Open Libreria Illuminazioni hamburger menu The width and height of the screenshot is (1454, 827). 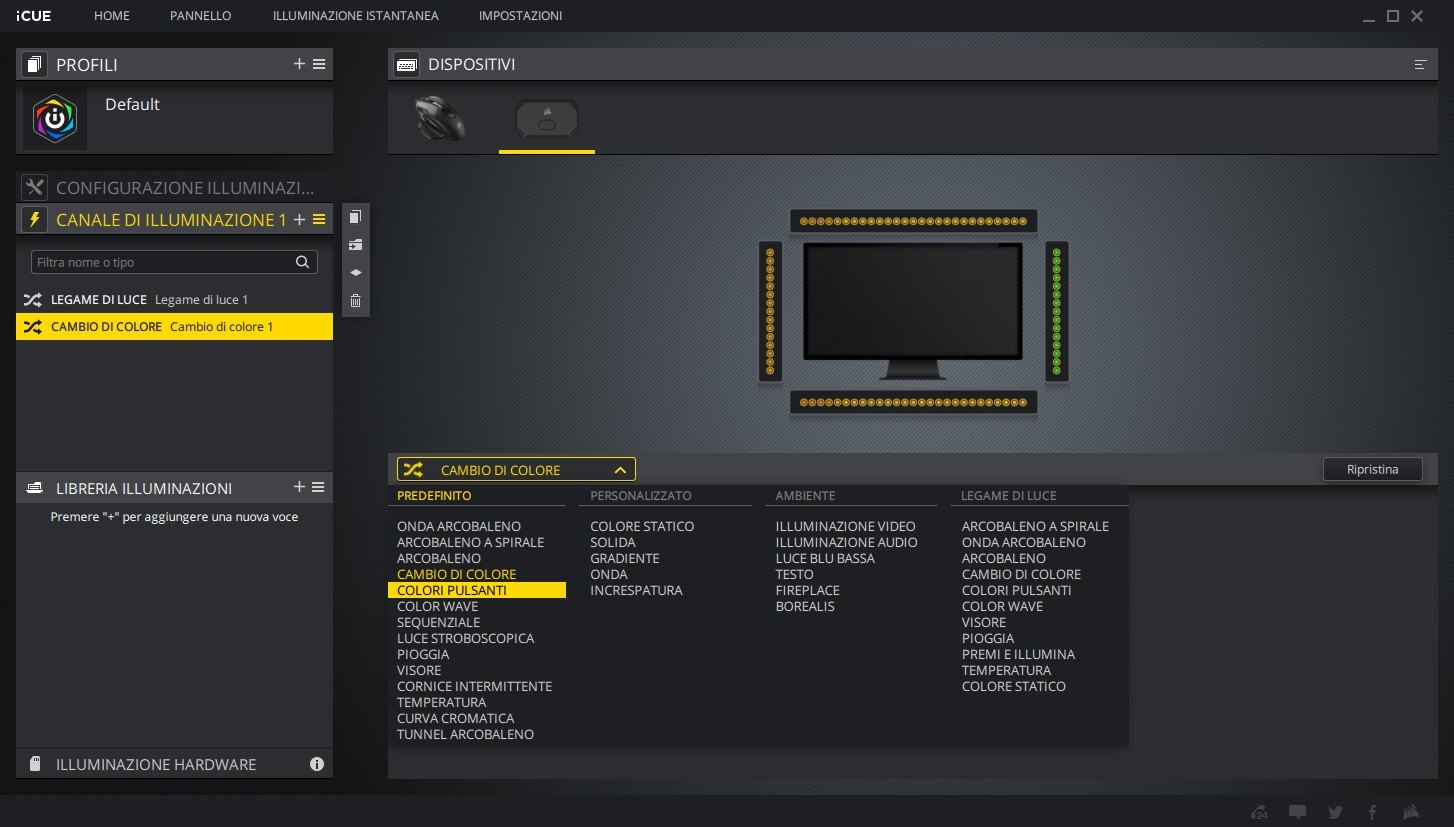click(x=319, y=487)
